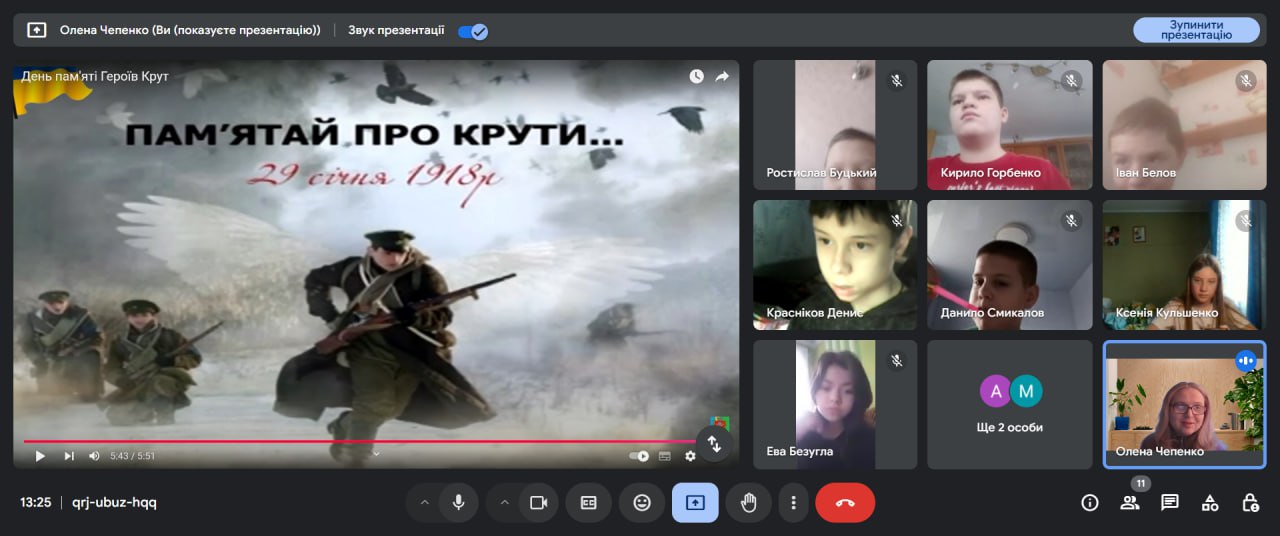Screen dimensions: 1280x536
Task: Send a reaction with emoji icon
Action: click(x=642, y=503)
